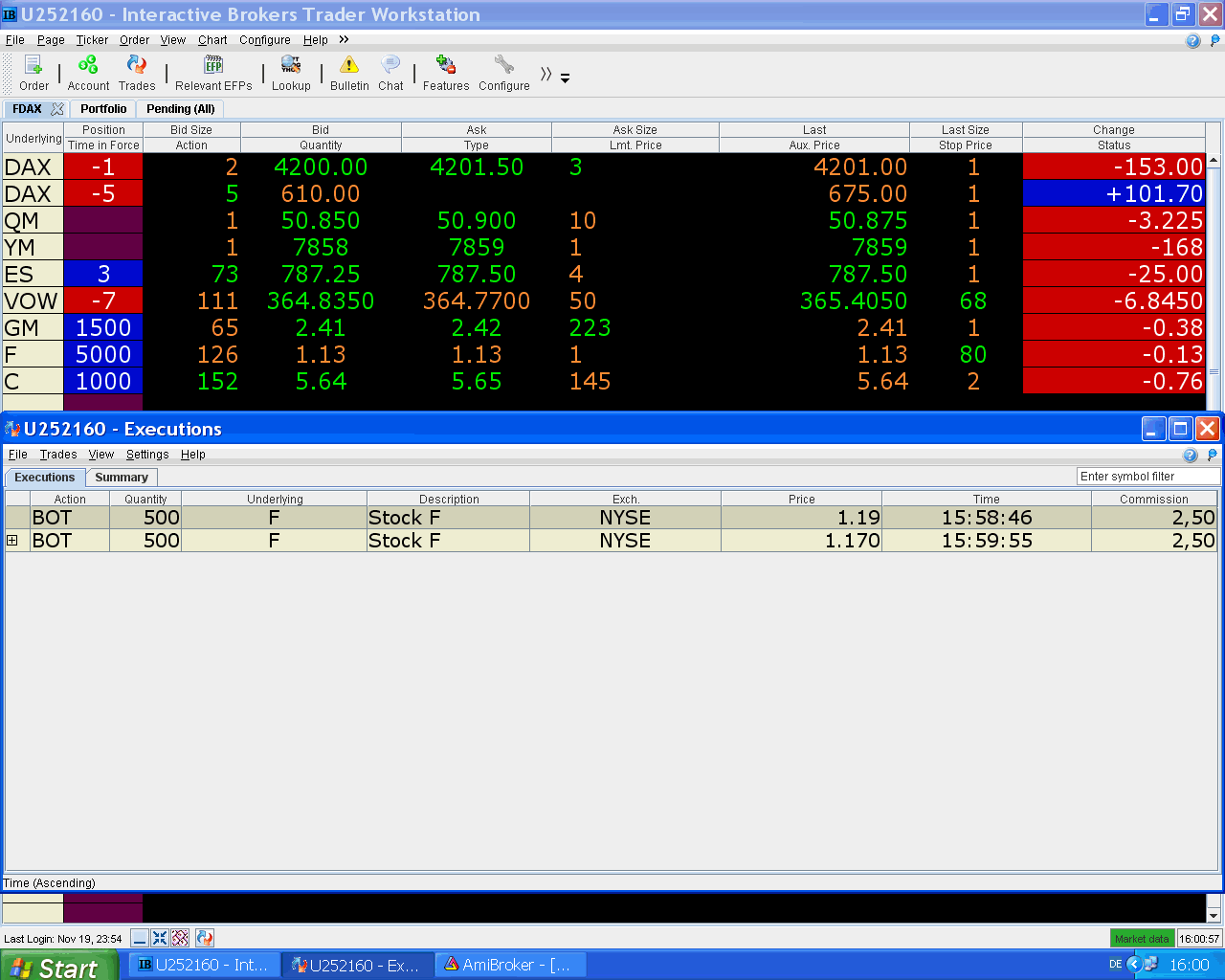The height and width of the screenshot is (980, 1225).
Task: Click the YM last price 7859
Action: coord(880,247)
